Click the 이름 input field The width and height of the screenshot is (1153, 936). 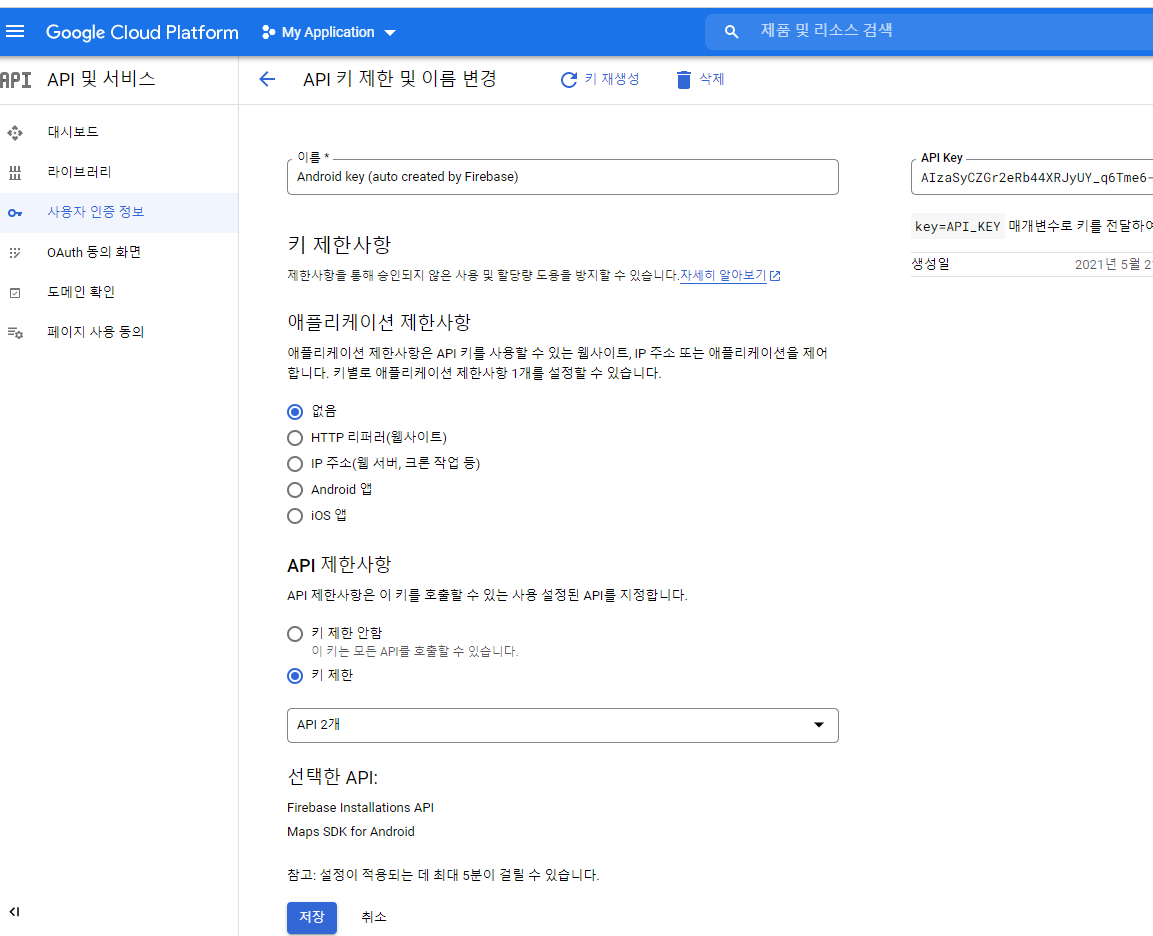click(x=563, y=177)
